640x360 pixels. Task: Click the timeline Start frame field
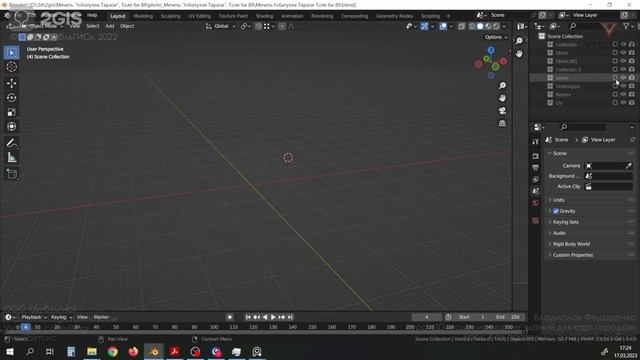point(471,317)
